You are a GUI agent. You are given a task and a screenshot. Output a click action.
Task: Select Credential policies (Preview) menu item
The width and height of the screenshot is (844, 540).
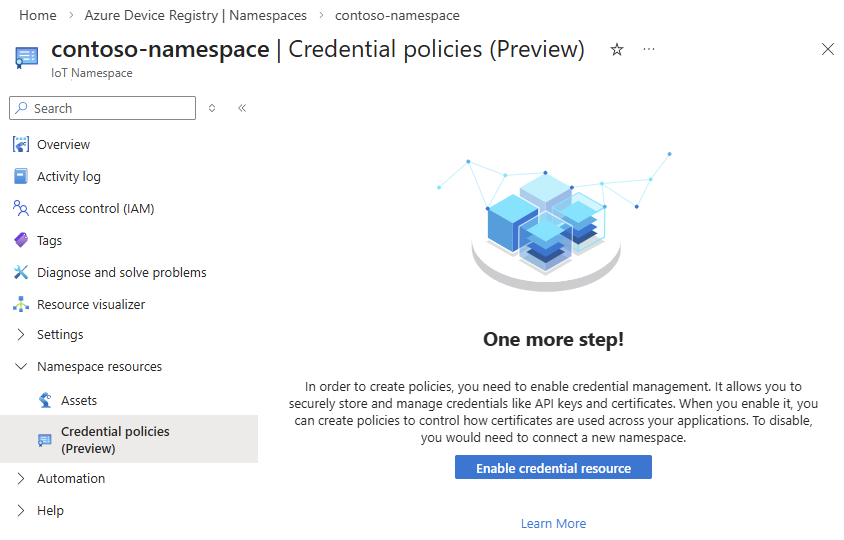(x=115, y=440)
